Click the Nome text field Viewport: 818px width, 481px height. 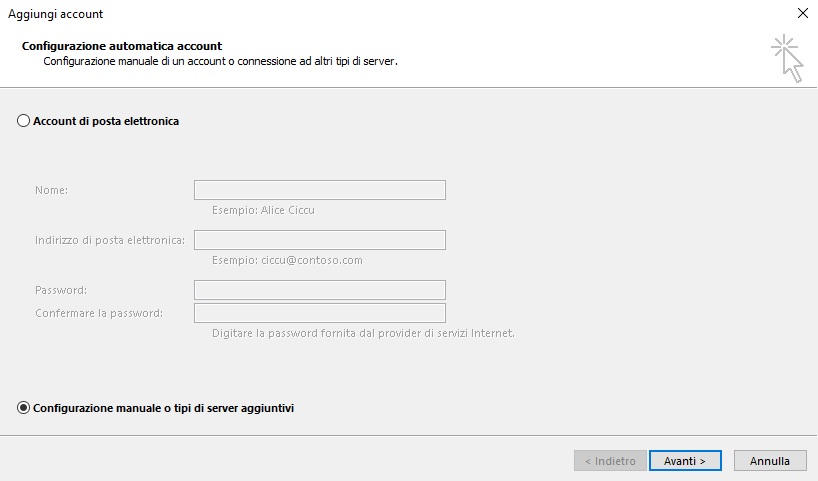[320, 190]
